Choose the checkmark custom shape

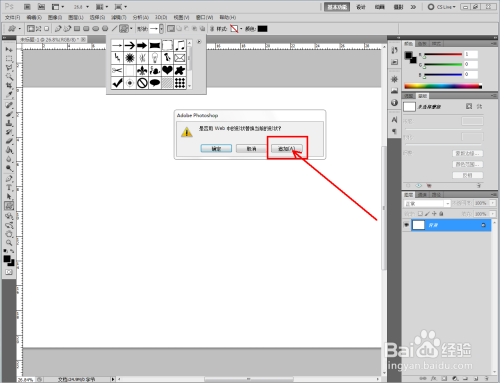pyautogui.click(x=117, y=83)
